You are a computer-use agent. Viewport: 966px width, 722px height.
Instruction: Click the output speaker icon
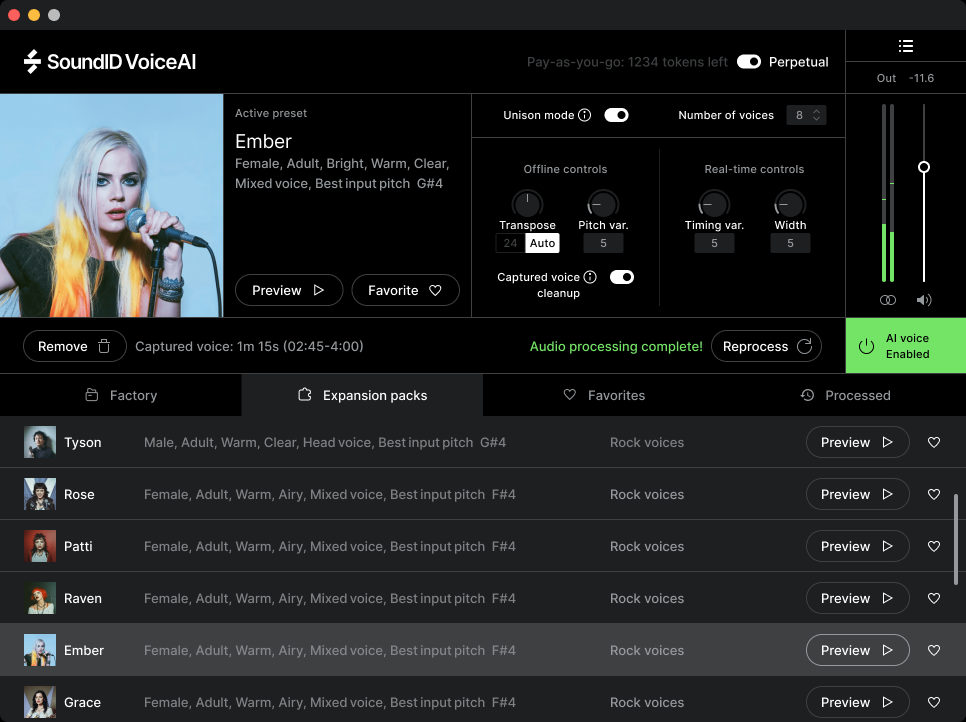pyautogui.click(x=923, y=299)
